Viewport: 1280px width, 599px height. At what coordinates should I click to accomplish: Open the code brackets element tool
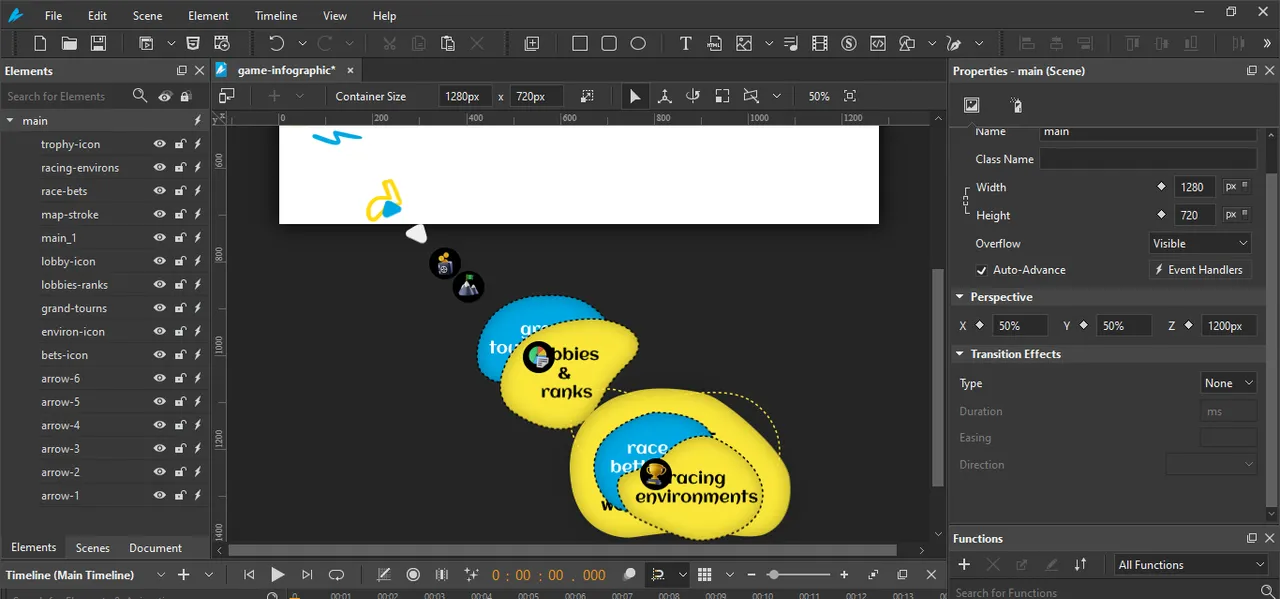pos(878,43)
